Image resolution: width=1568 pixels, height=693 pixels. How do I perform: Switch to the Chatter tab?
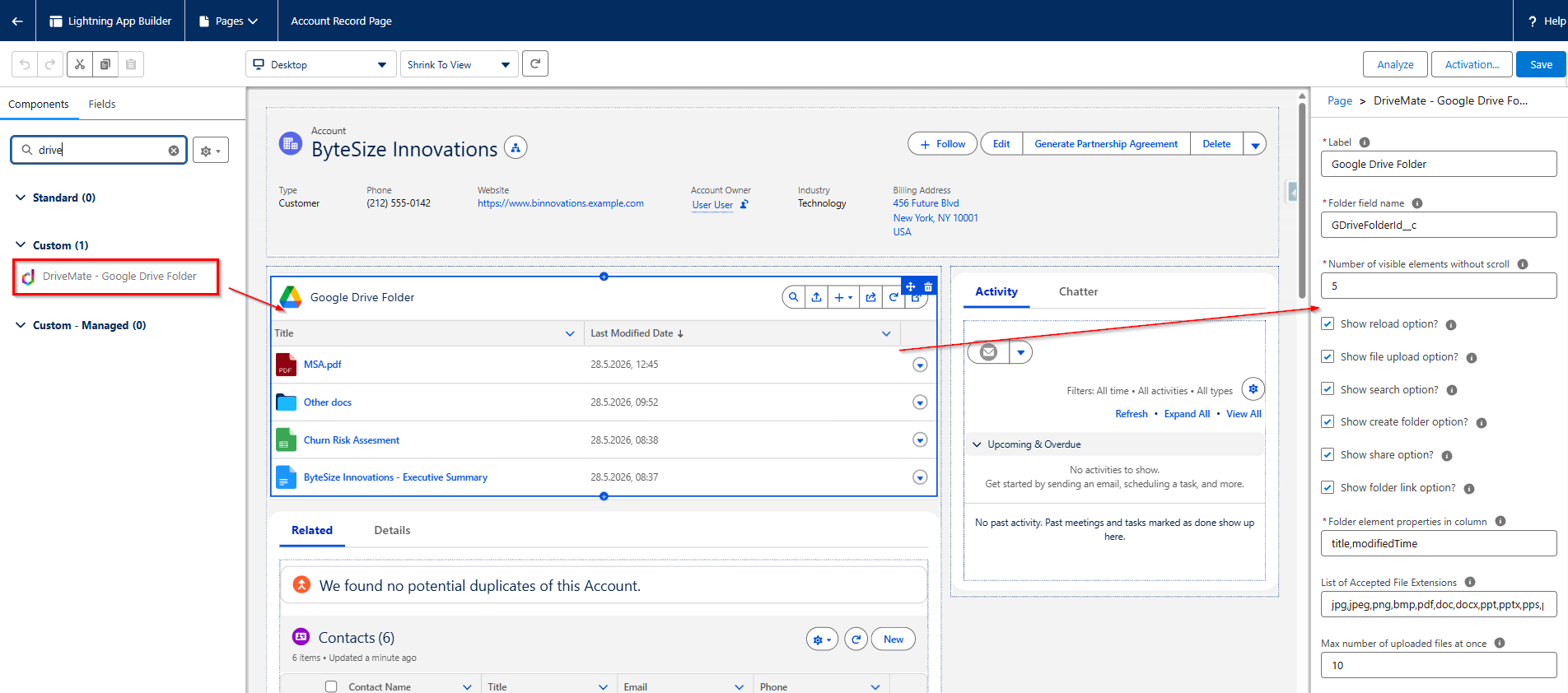coord(1078,291)
